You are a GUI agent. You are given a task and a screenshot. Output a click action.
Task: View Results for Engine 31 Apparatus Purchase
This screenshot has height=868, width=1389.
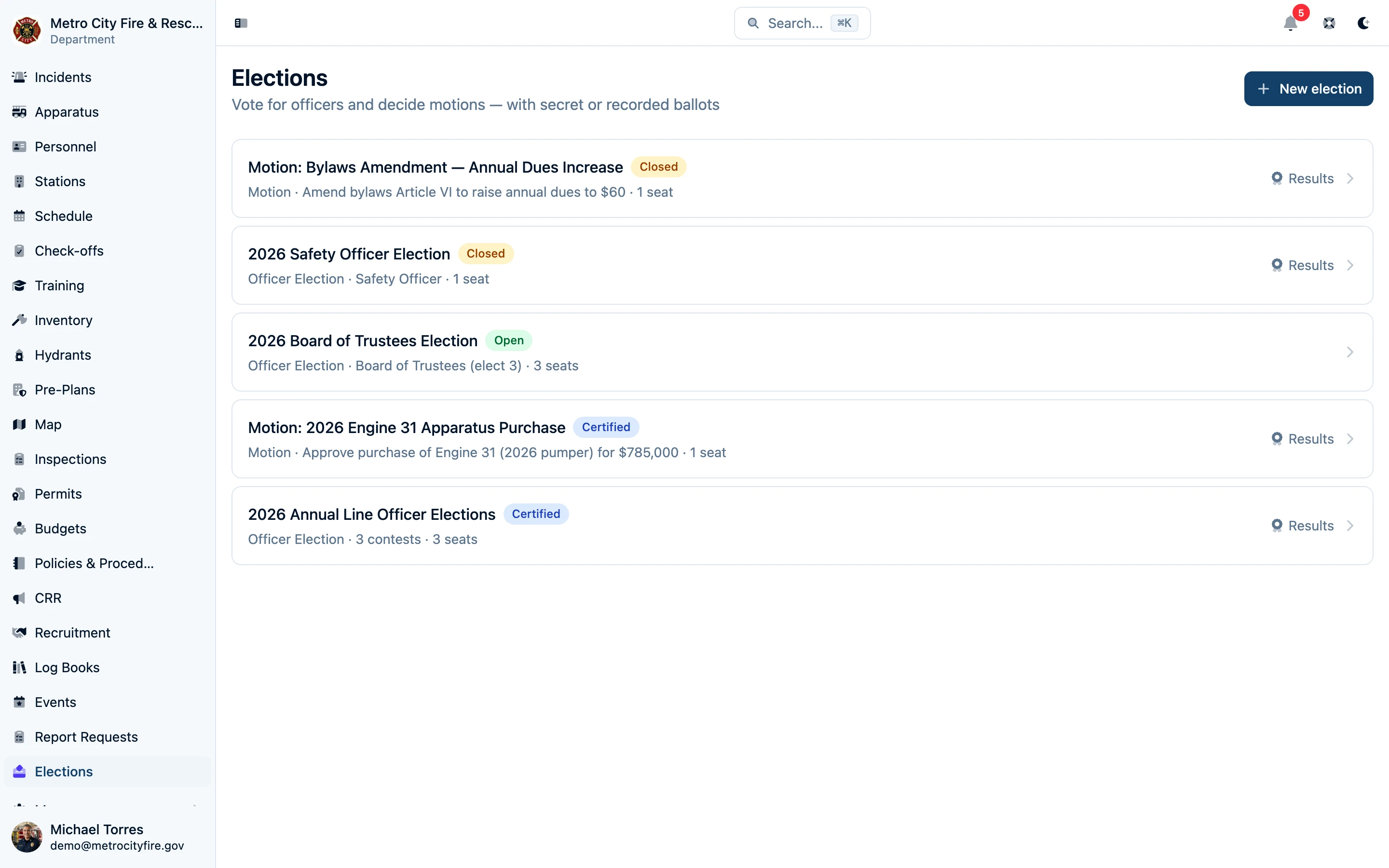pyautogui.click(x=1302, y=439)
